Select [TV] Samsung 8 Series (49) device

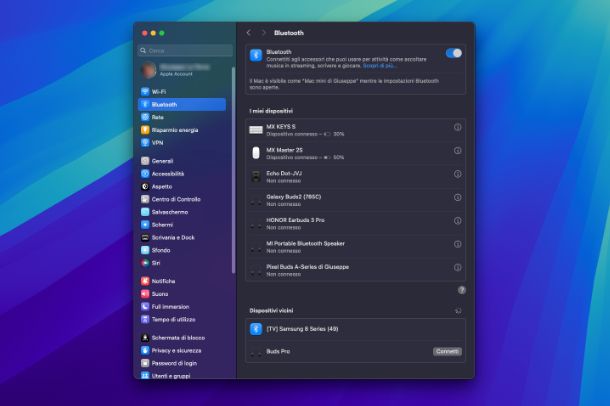(x=355, y=329)
